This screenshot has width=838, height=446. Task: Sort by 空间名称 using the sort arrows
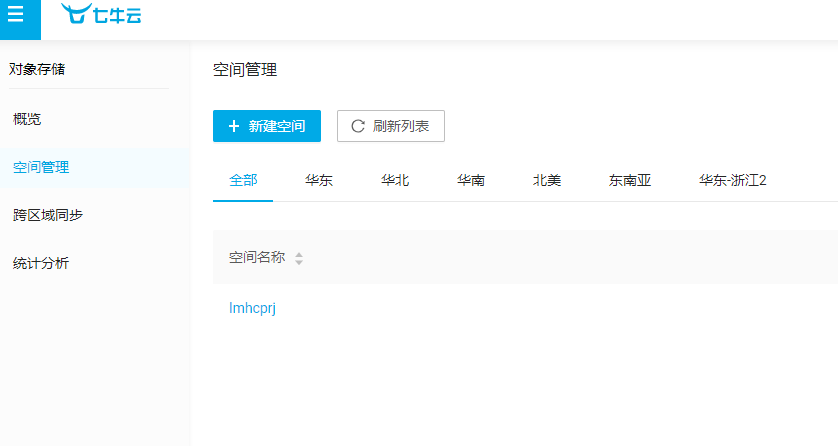point(299,259)
